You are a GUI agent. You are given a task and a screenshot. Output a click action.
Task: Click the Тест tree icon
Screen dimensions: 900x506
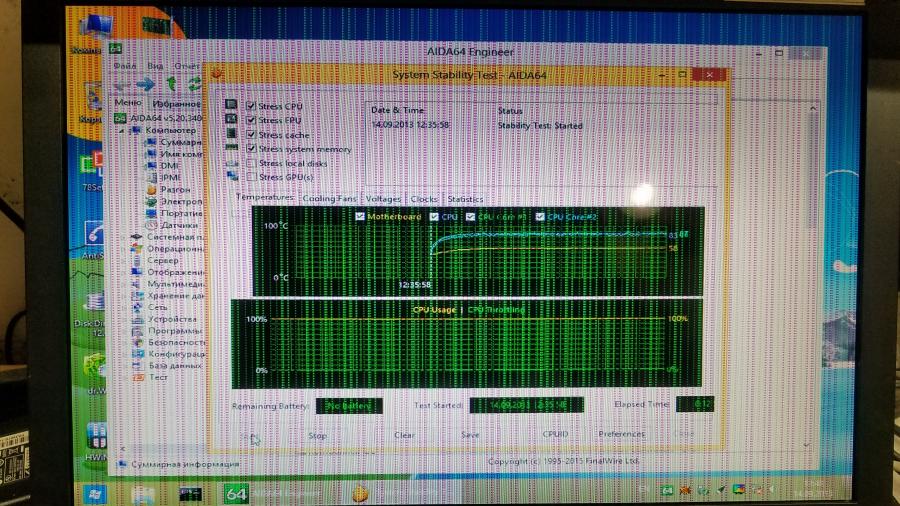pyautogui.click(x=138, y=377)
